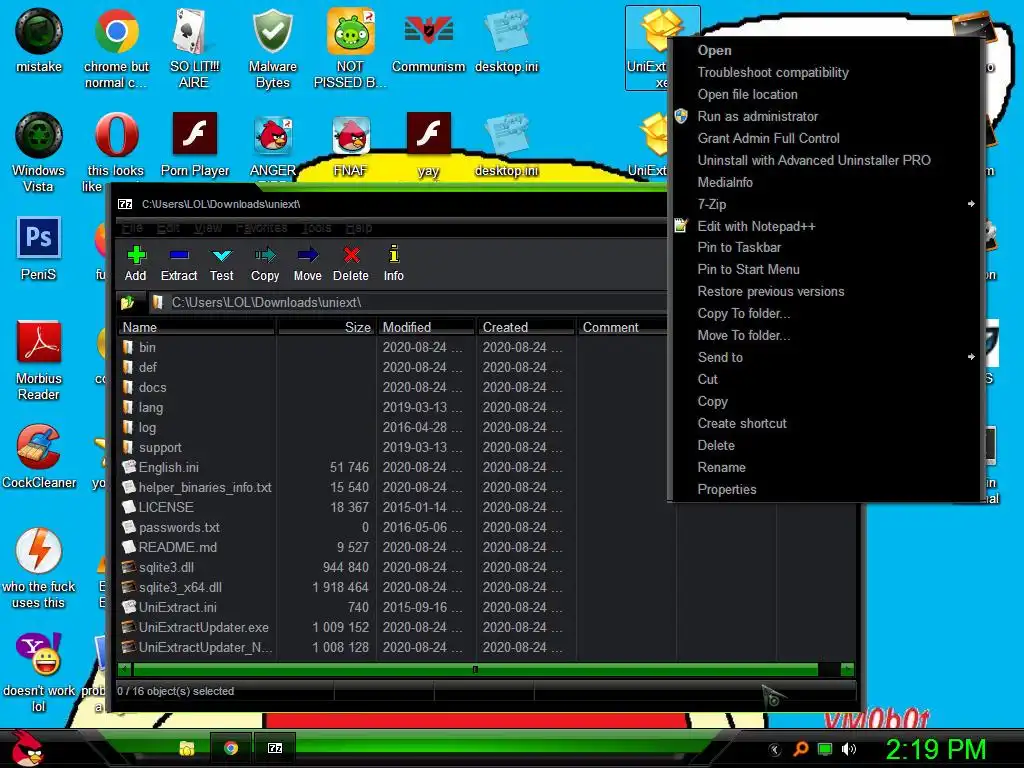Choose Properties from context menu
This screenshot has height=768, width=1024.
click(x=825, y=489)
